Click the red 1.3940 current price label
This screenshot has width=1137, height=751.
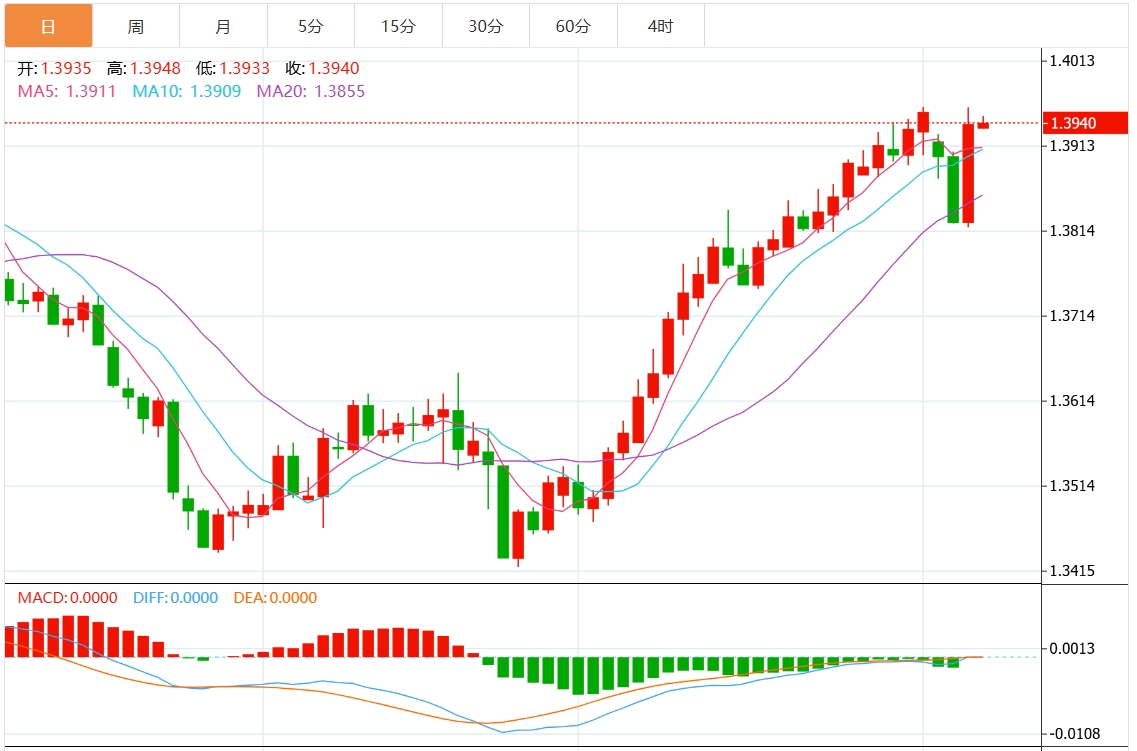[1085, 123]
